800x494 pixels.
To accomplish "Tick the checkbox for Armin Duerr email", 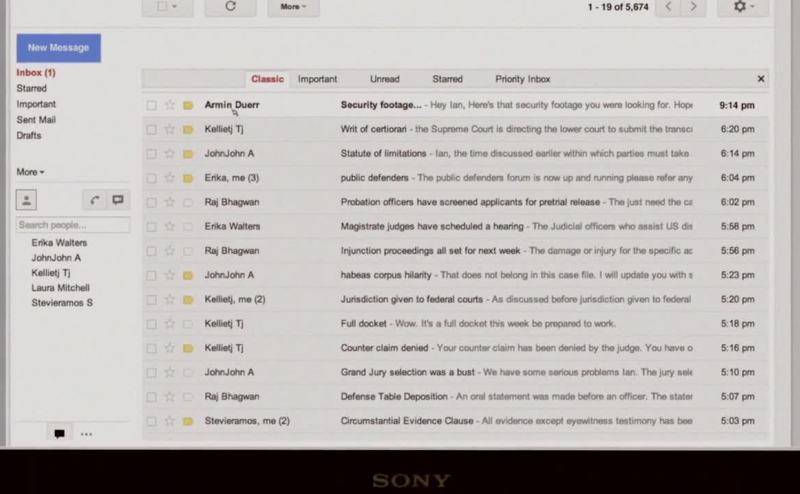I will click(151, 104).
